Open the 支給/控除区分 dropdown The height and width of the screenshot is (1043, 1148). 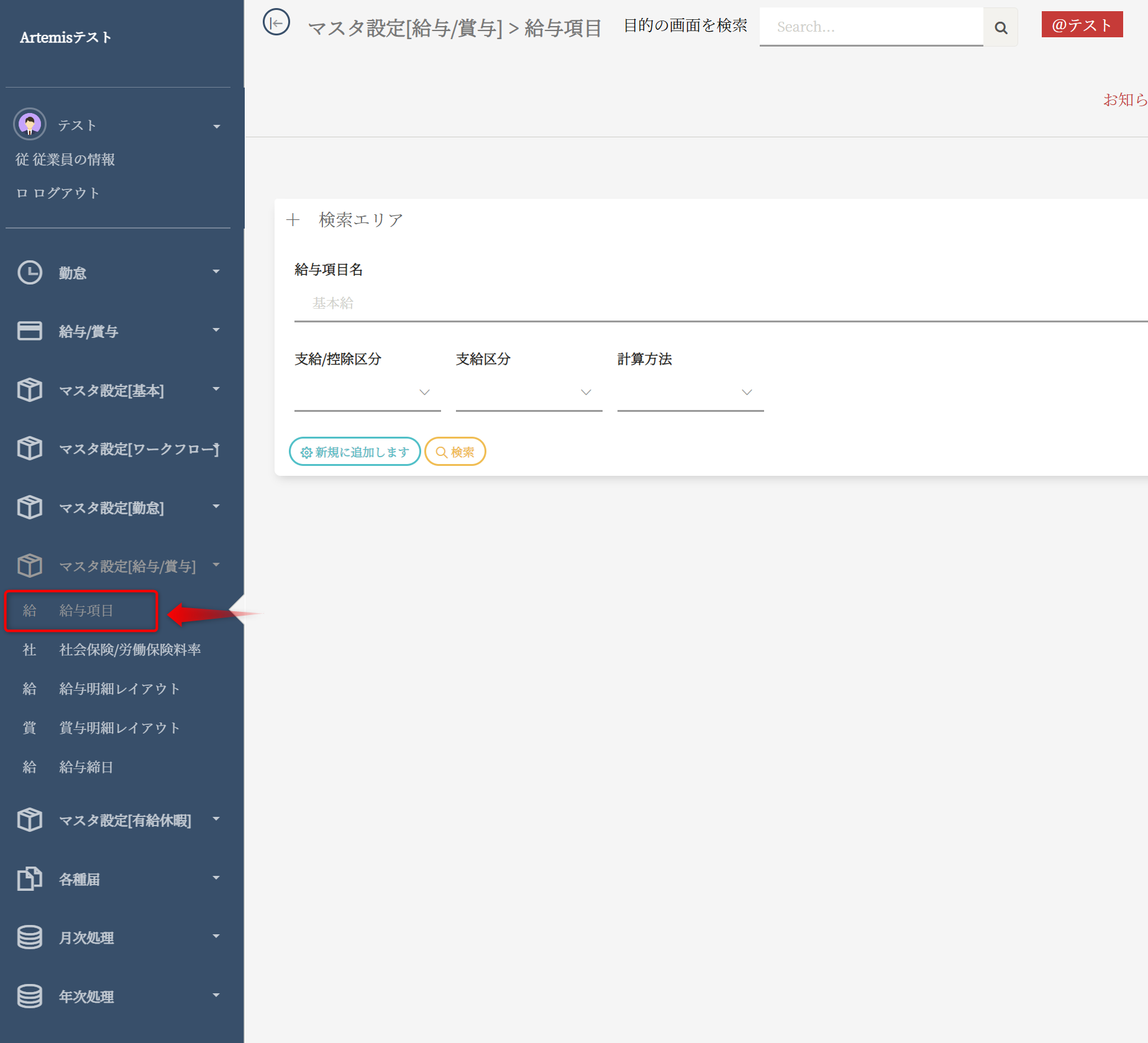(x=367, y=393)
